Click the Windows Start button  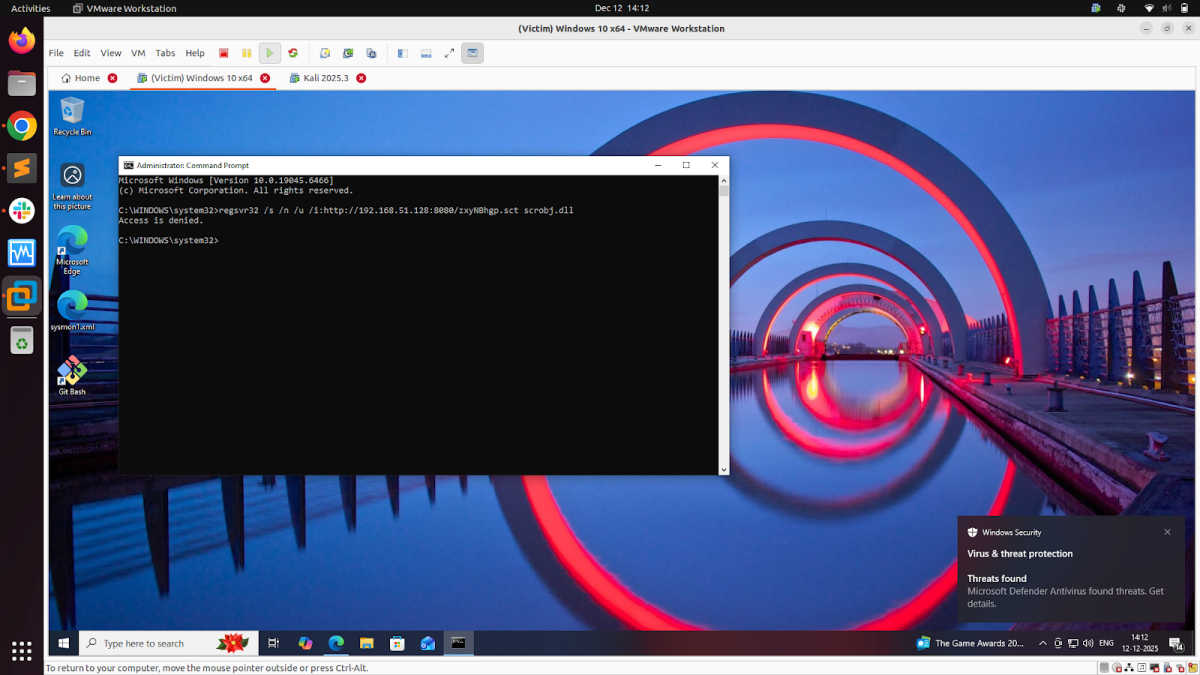coord(63,643)
